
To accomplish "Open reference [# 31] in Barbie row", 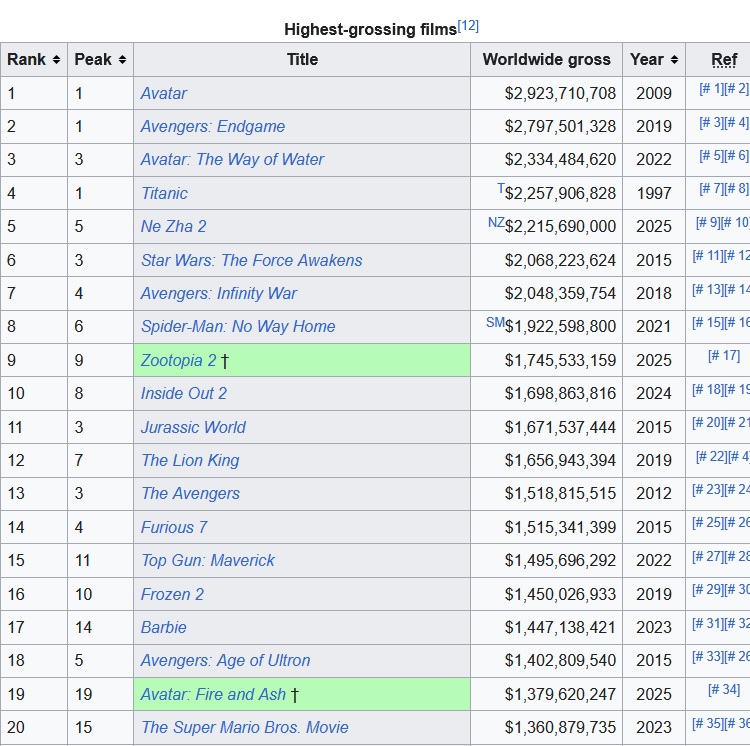I will [x=708, y=623].
